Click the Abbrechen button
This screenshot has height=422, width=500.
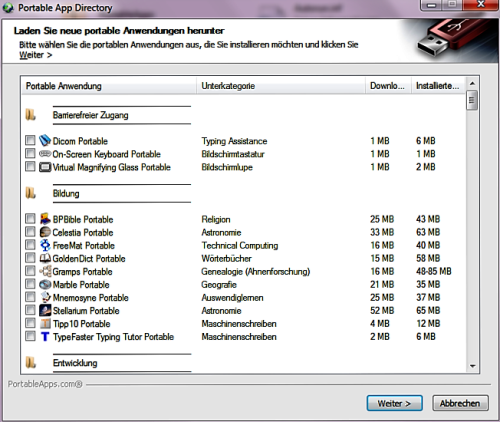(460, 403)
